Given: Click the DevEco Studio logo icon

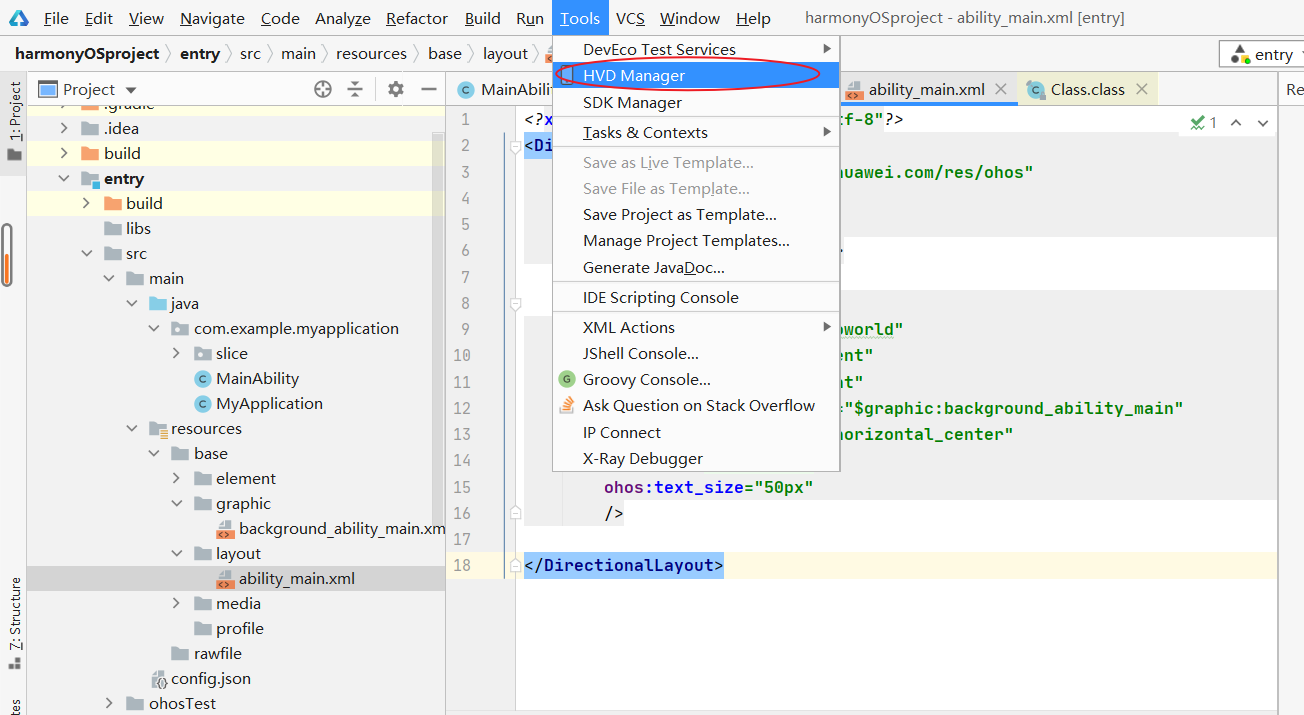Looking at the screenshot, I should 19,18.
